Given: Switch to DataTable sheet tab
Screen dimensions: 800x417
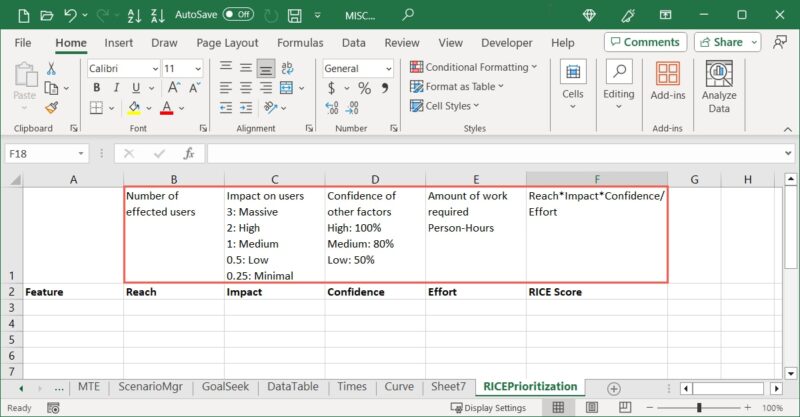Looking at the screenshot, I should pyautogui.click(x=293, y=387).
